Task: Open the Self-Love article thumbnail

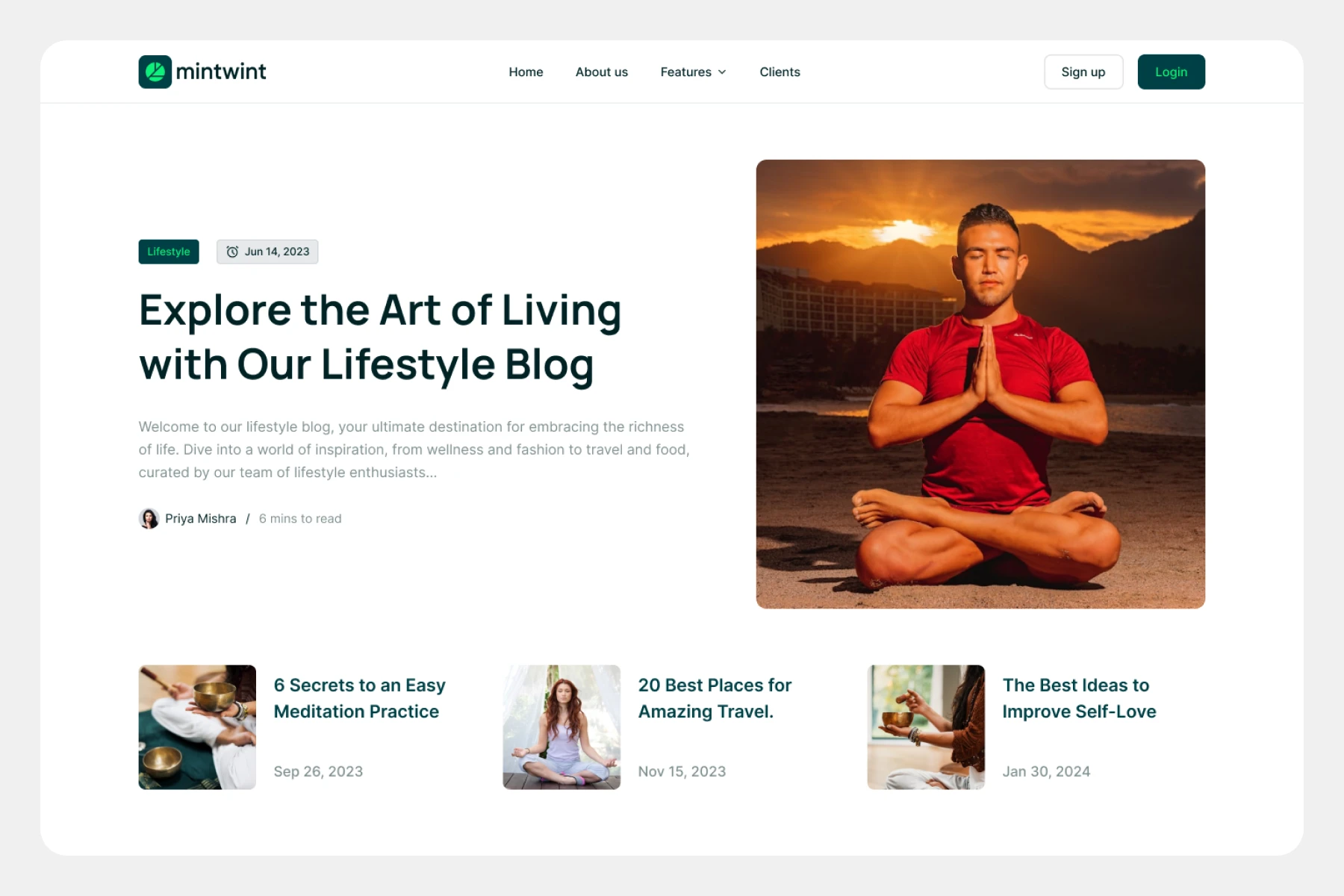Action: click(926, 727)
